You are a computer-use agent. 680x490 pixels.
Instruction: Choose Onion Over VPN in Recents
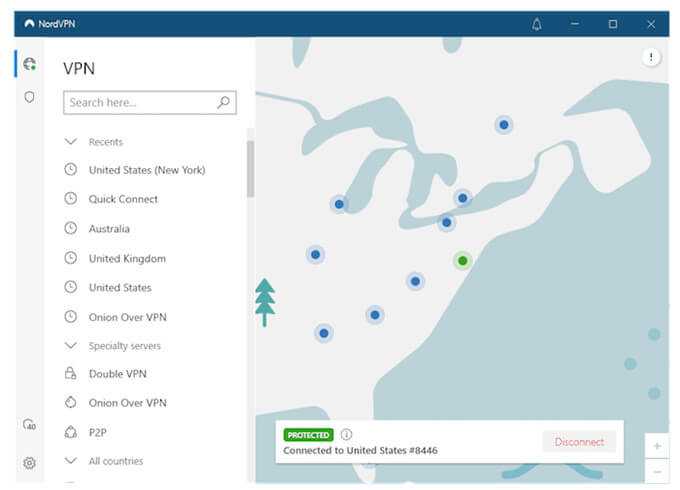pyautogui.click(x=128, y=317)
